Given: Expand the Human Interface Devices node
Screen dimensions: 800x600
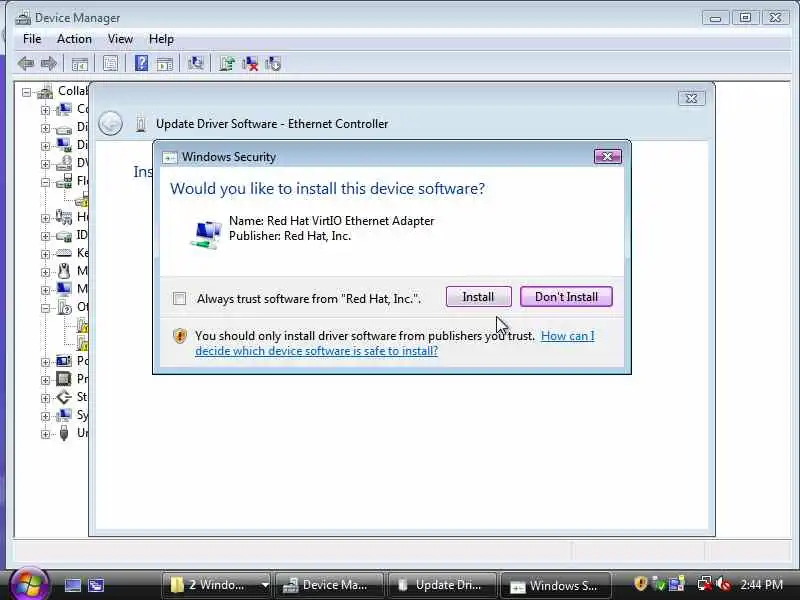Looking at the screenshot, I should click(x=45, y=218).
